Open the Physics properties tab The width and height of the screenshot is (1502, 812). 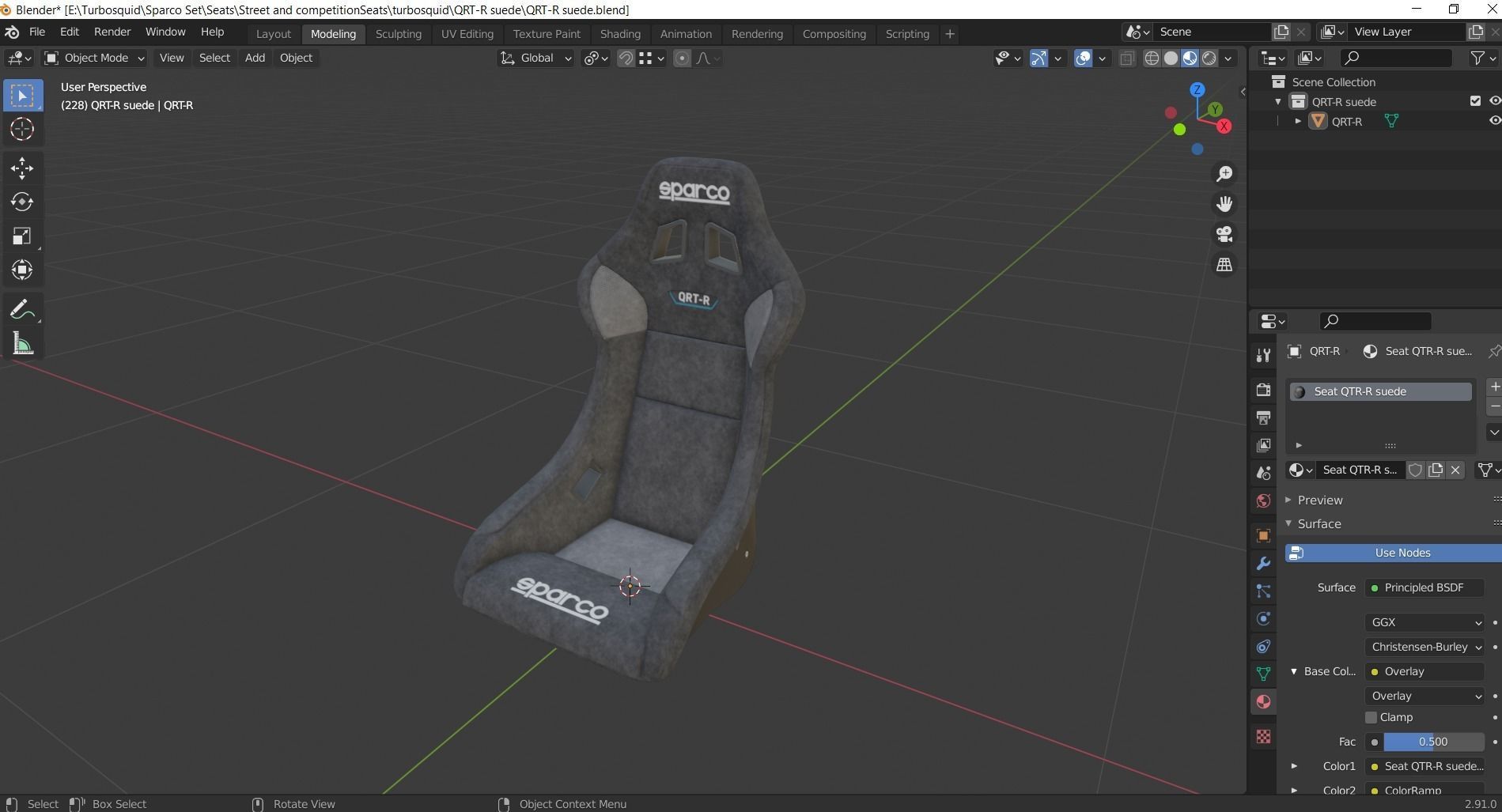(x=1263, y=618)
